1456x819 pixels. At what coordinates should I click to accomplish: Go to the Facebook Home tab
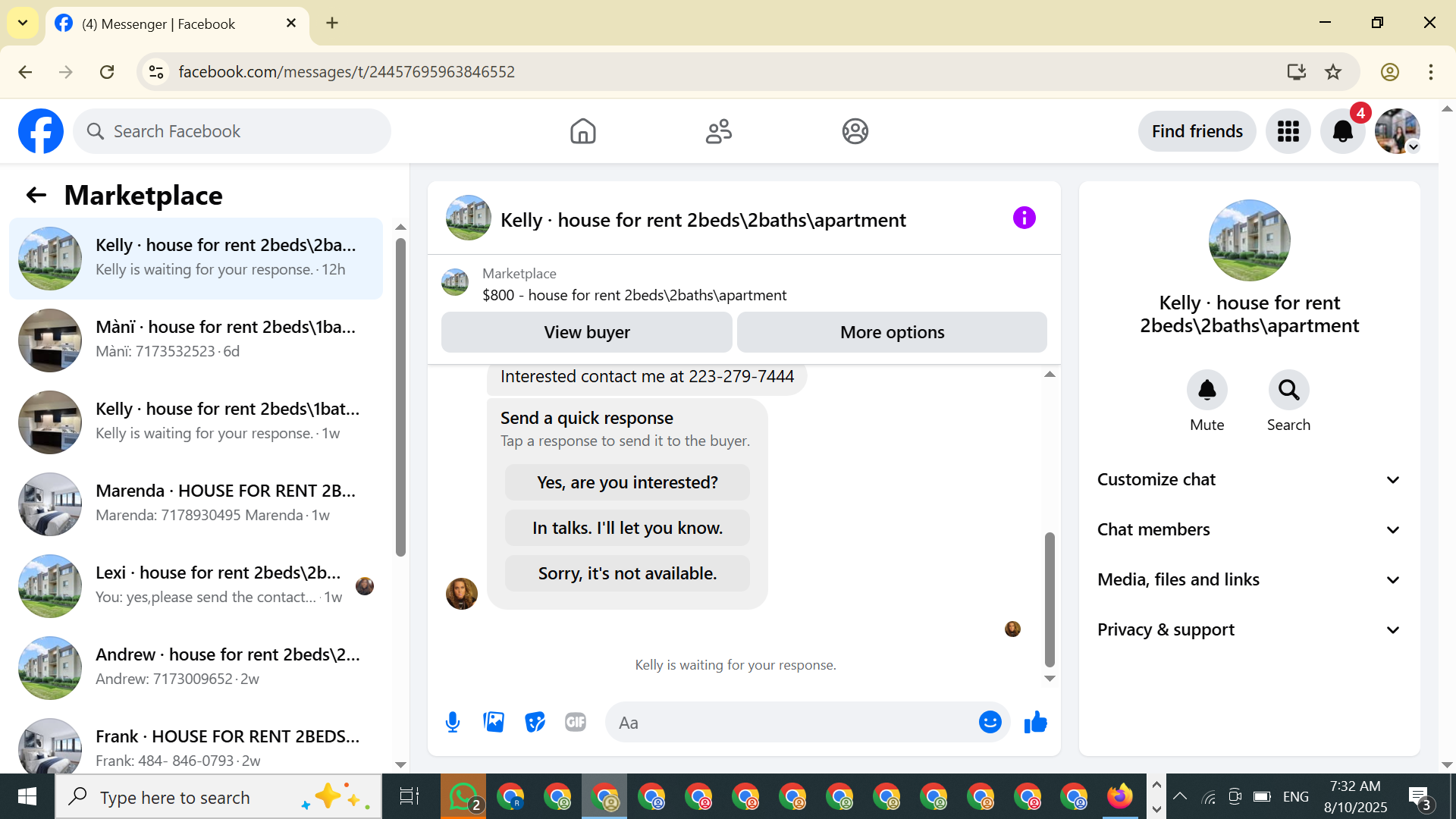[x=582, y=132]
